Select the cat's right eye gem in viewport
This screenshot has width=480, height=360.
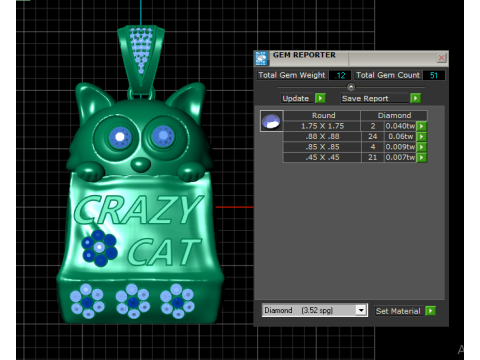163,136
